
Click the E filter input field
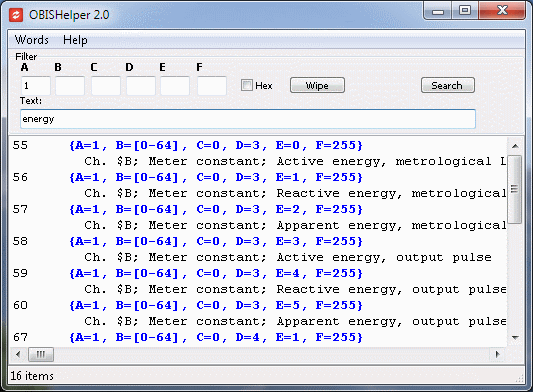pyautogui.click(x=175, y=86)
